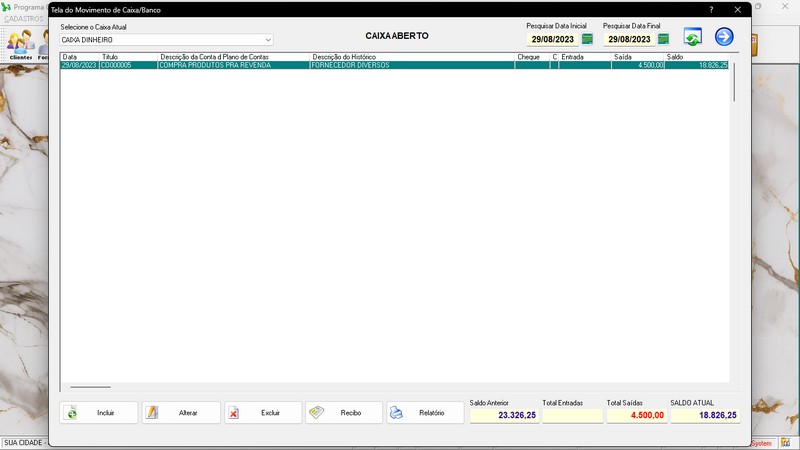The height and width of the screenshot is (450, 800).
Task: Click the C0000005 title cell
Action: point(129,65)
